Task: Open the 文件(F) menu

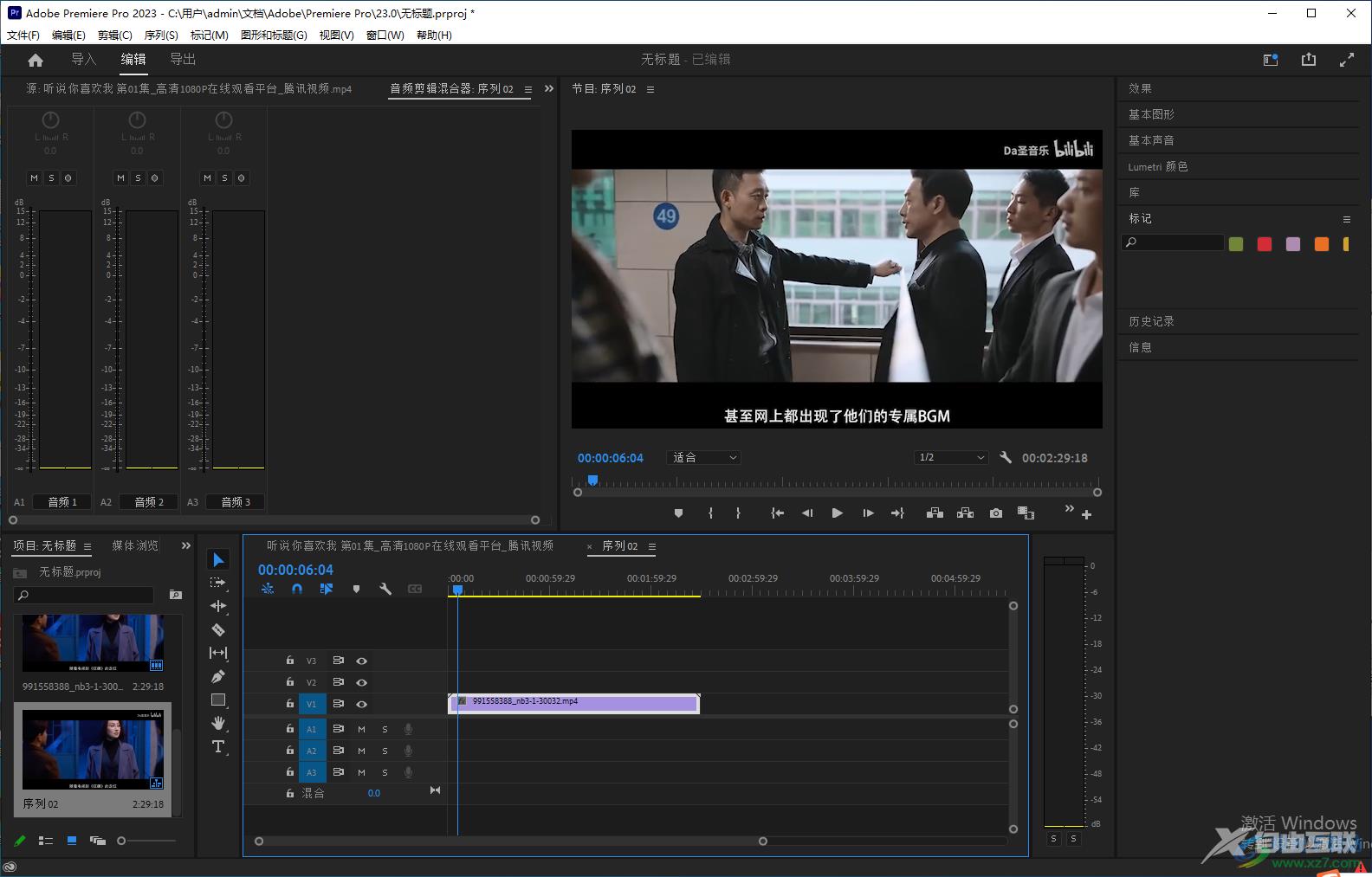Action: (x=23, y=35)
